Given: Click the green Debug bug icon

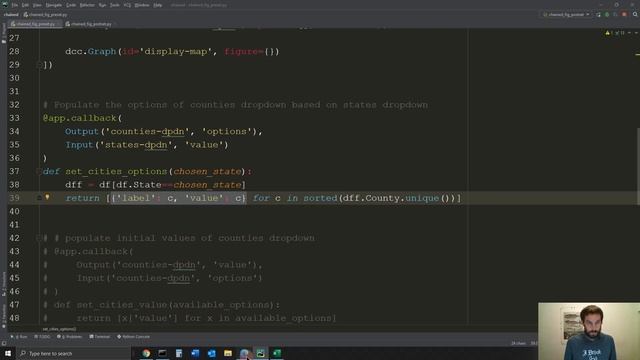Looking at the screenshot, I should click(607, 15).
